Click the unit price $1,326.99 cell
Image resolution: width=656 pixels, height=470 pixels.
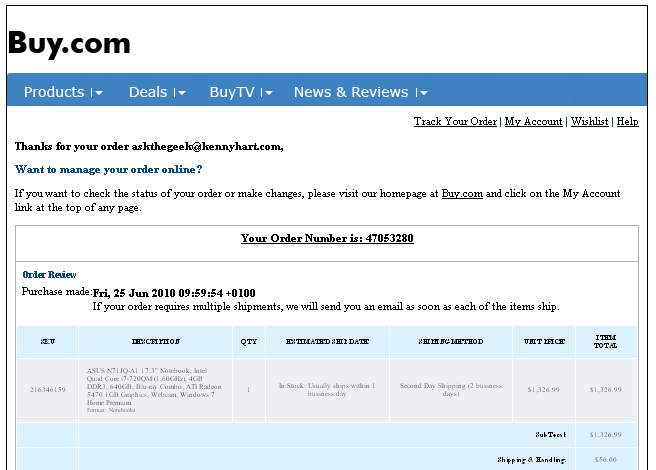(x=544, y=390)
